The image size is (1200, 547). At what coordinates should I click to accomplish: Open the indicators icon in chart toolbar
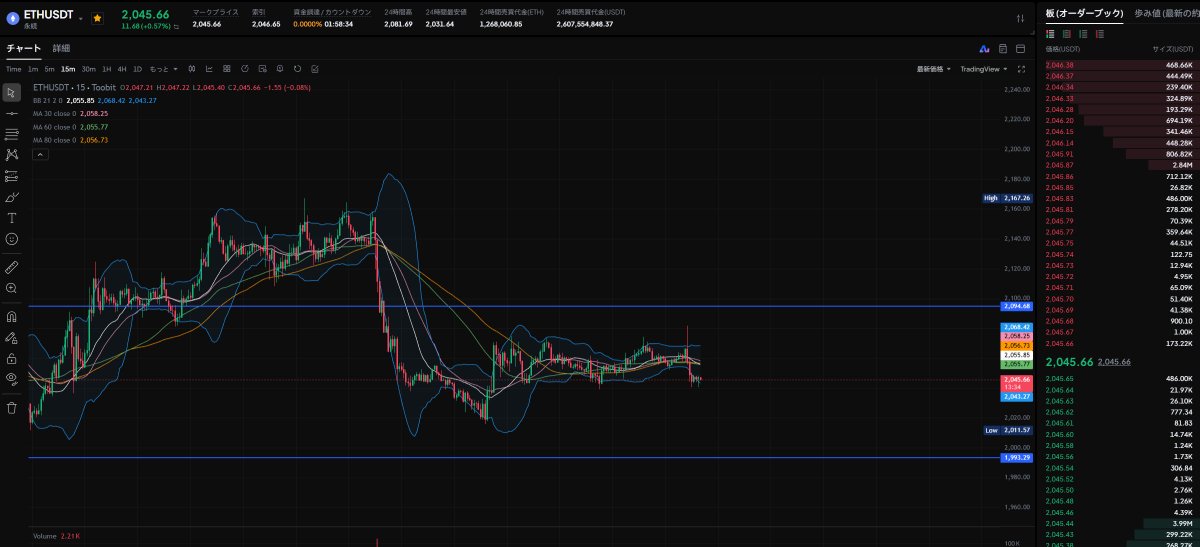[209, 69]
